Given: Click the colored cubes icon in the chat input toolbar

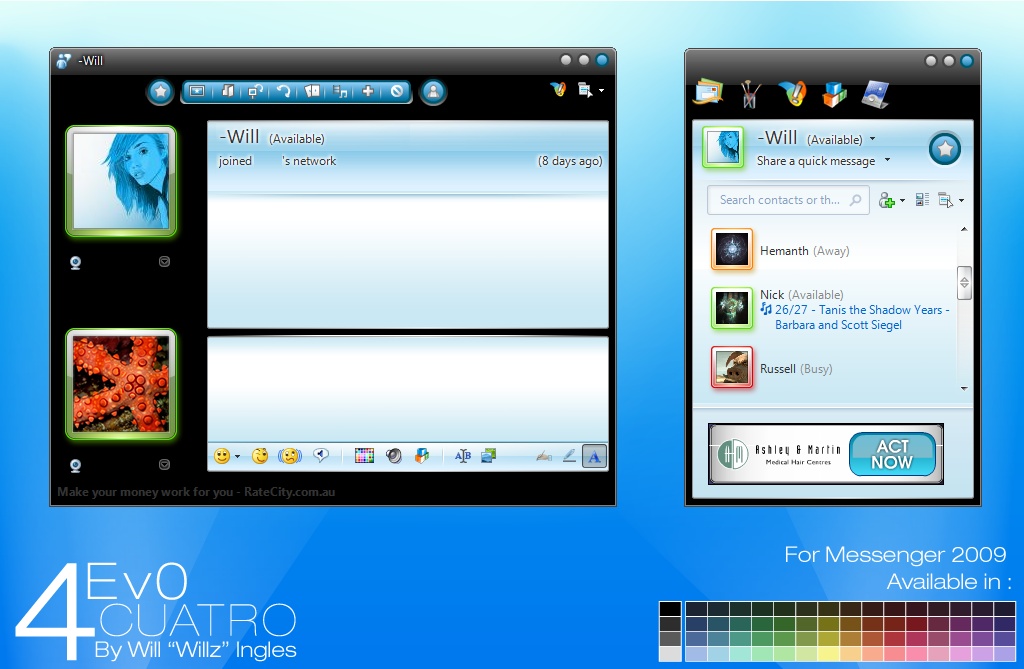Looking at the screenshot, I should pos(422,456).
